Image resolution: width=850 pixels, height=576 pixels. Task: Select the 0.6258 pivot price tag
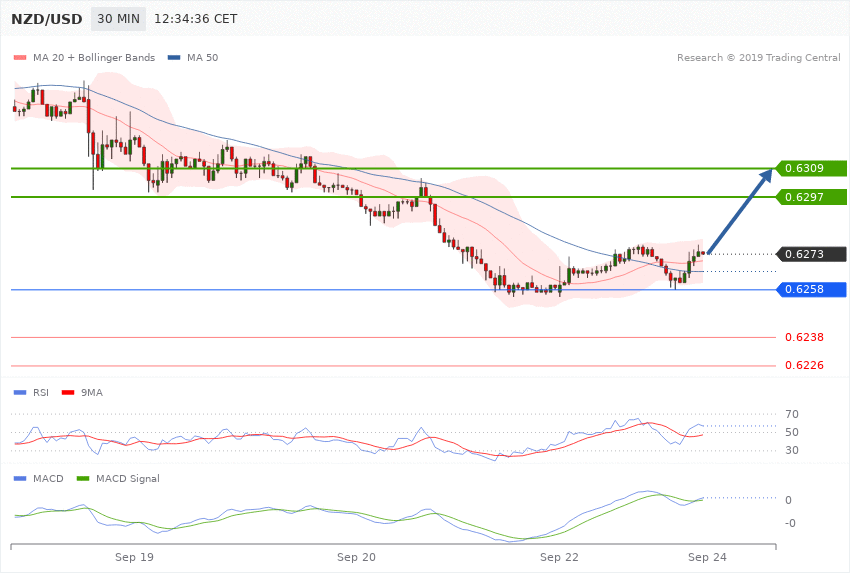click(811, 289)
